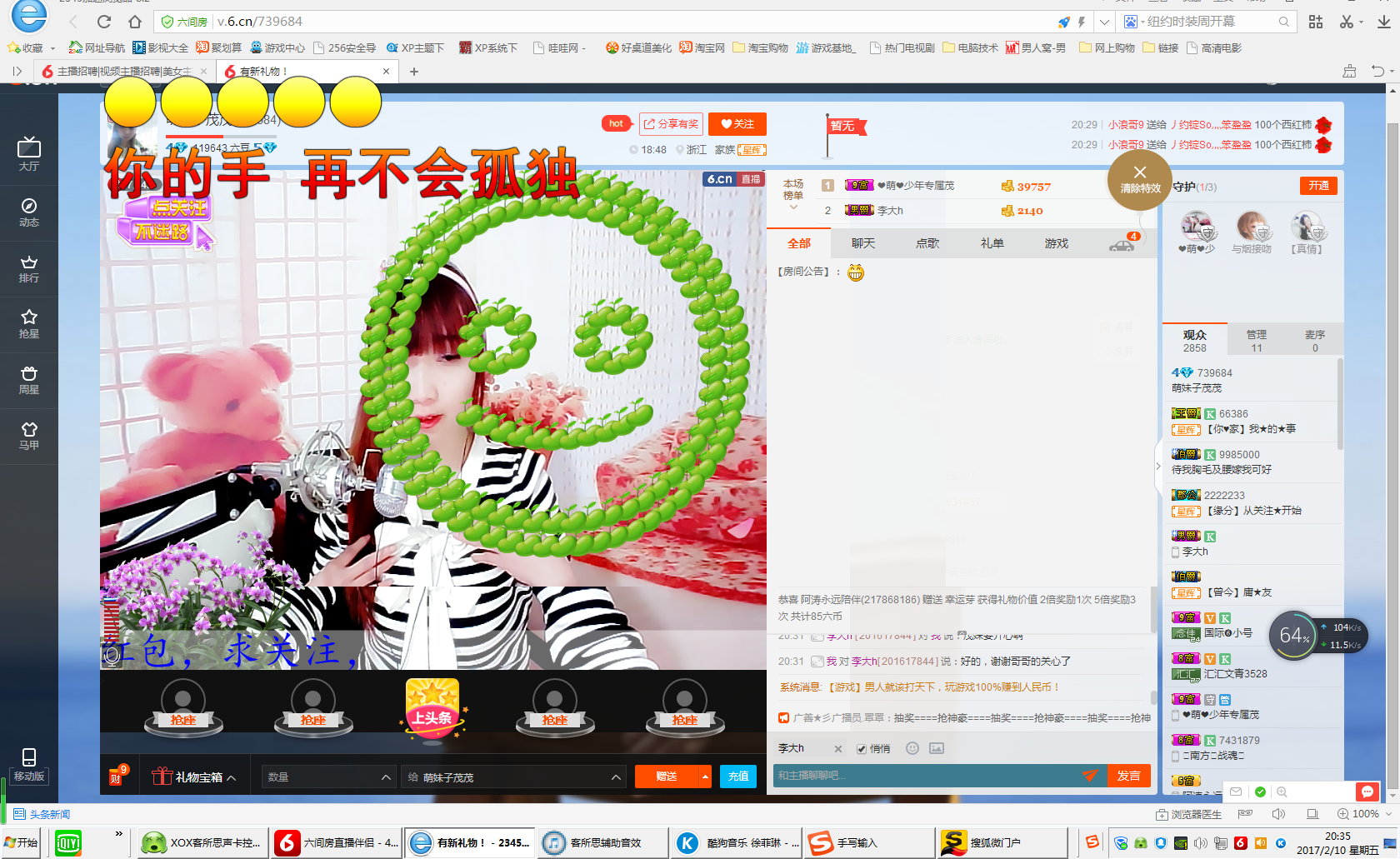Click the 财 red envelope icon
Screen dimensions: 1400x859
[117, 776]
